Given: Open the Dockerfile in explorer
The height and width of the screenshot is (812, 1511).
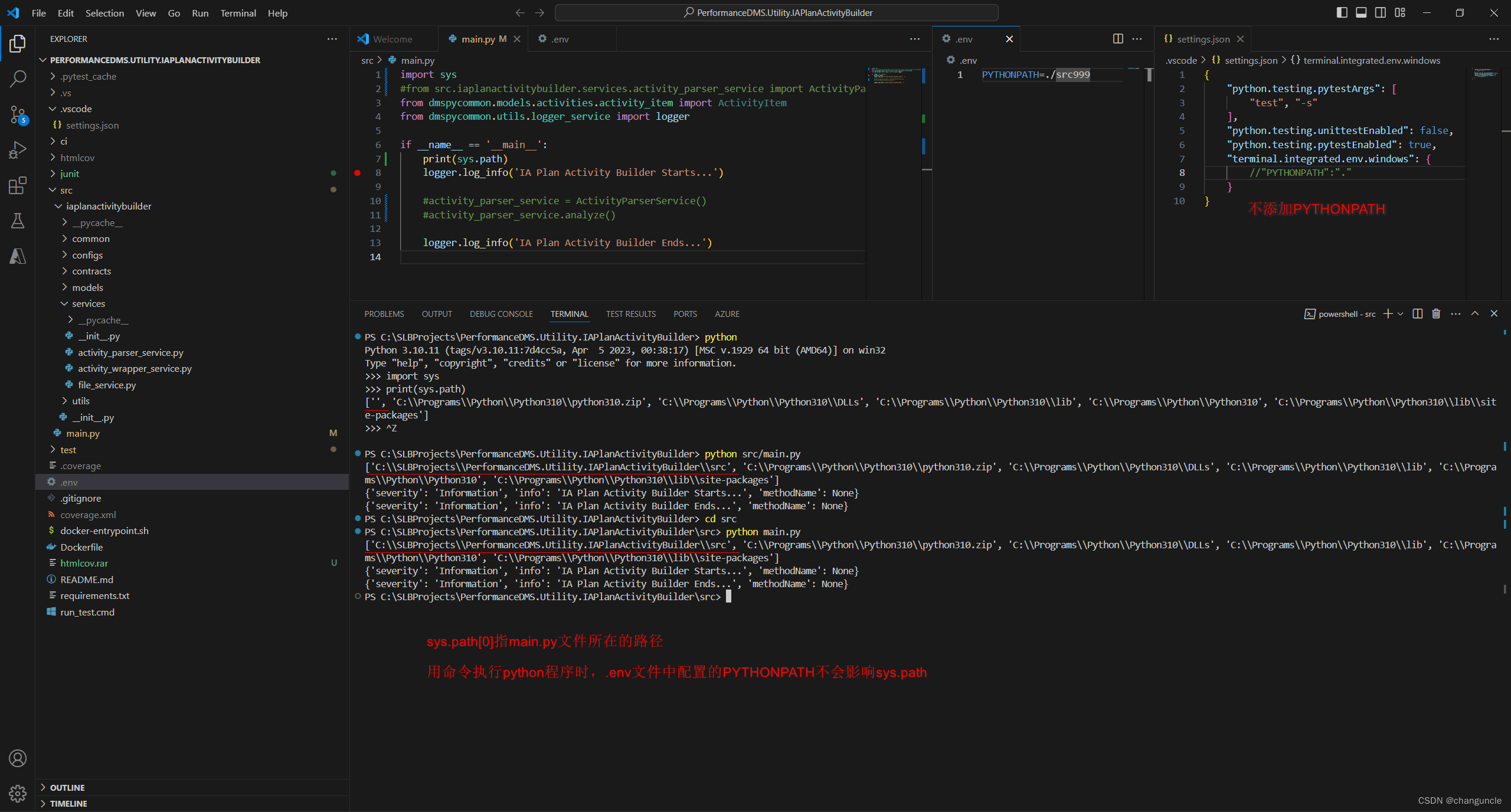Looking at the screenshot, I should coord(81,547).
